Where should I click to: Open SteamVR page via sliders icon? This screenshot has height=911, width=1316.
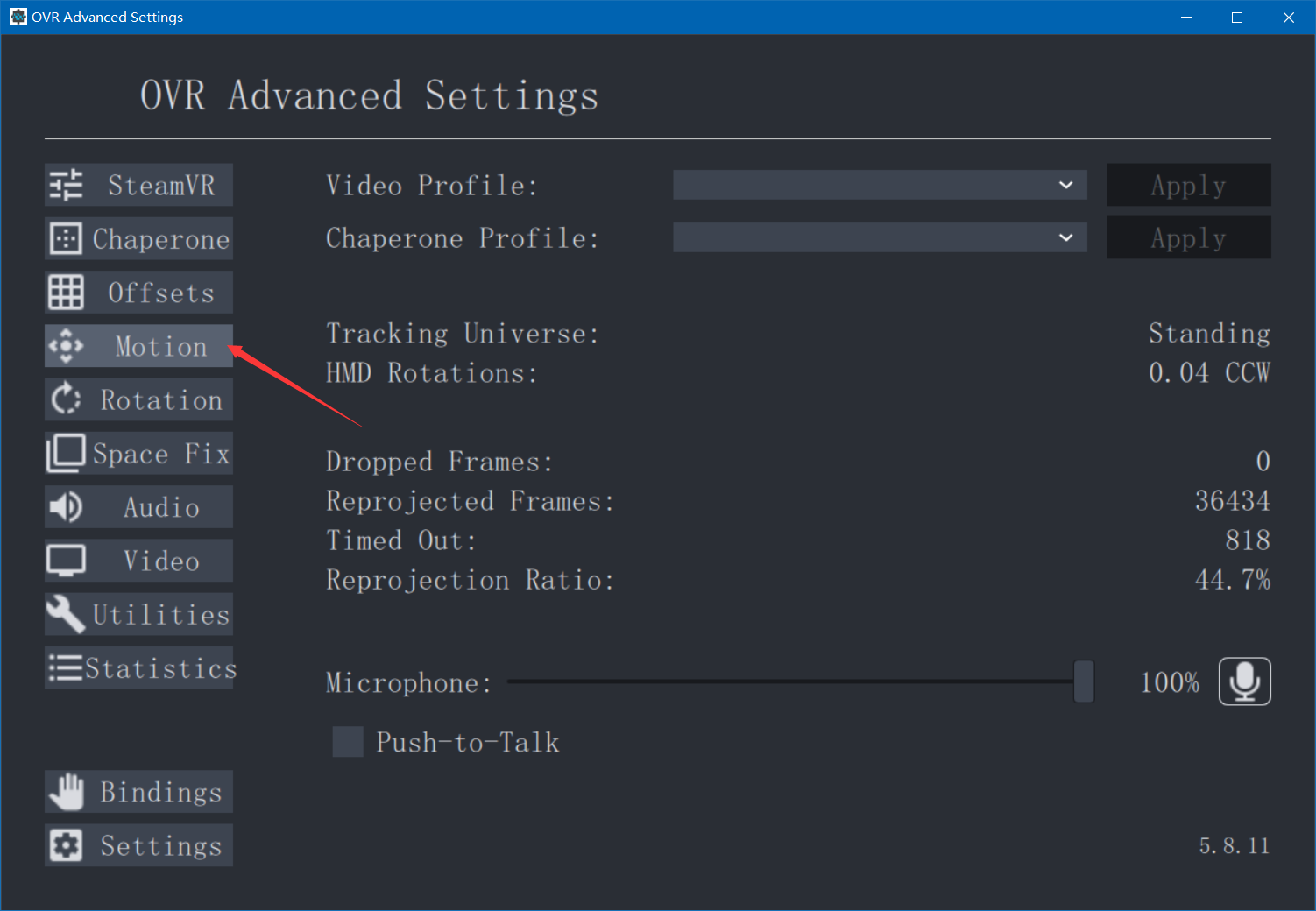coord(66,185)
